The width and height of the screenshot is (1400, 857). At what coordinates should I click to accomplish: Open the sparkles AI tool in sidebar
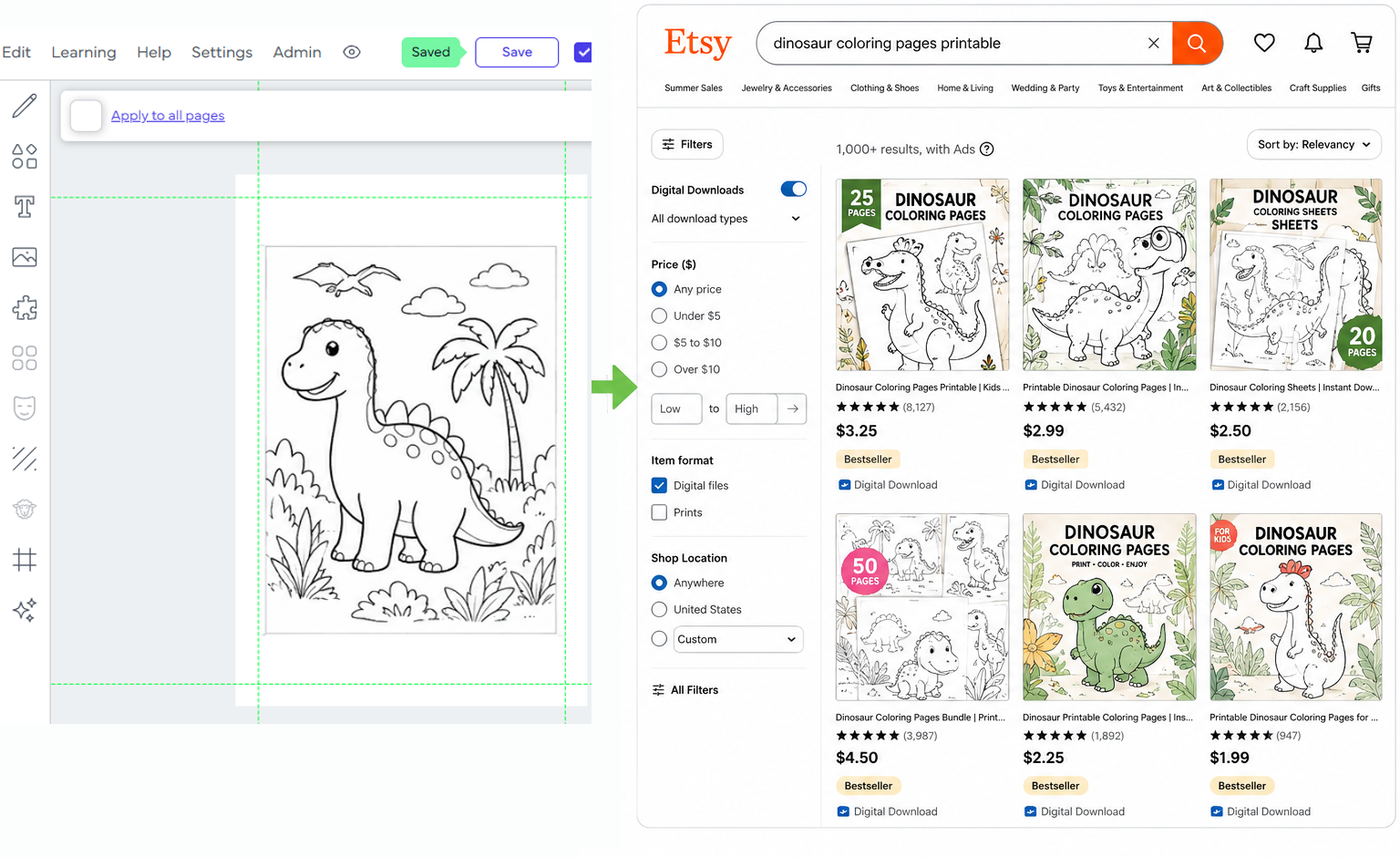(25, 610)
